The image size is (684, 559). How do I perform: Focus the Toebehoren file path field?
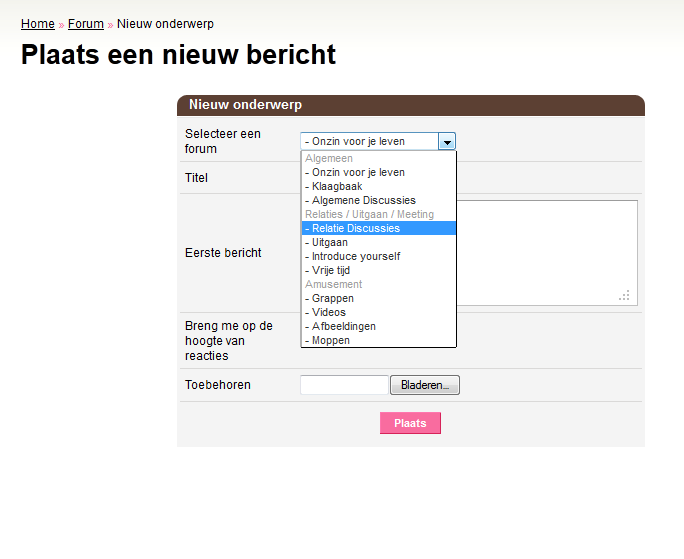pos(344,385)
